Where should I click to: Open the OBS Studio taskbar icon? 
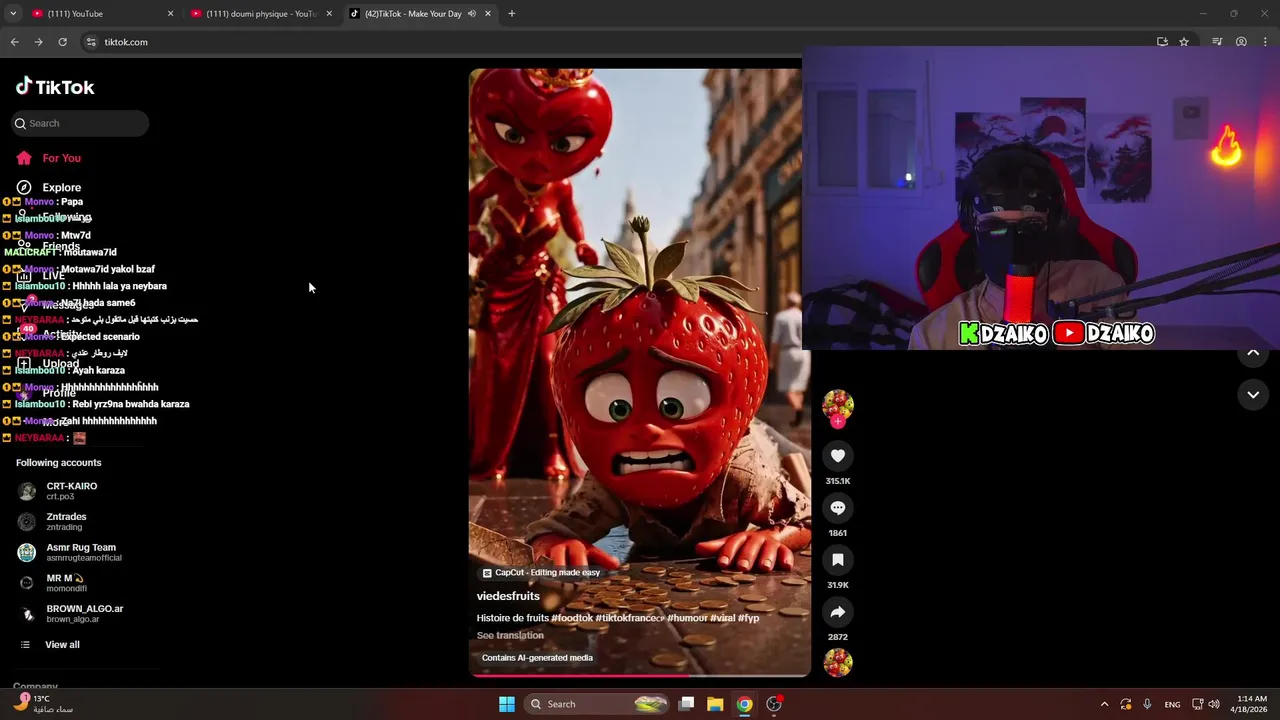(774, 704)
